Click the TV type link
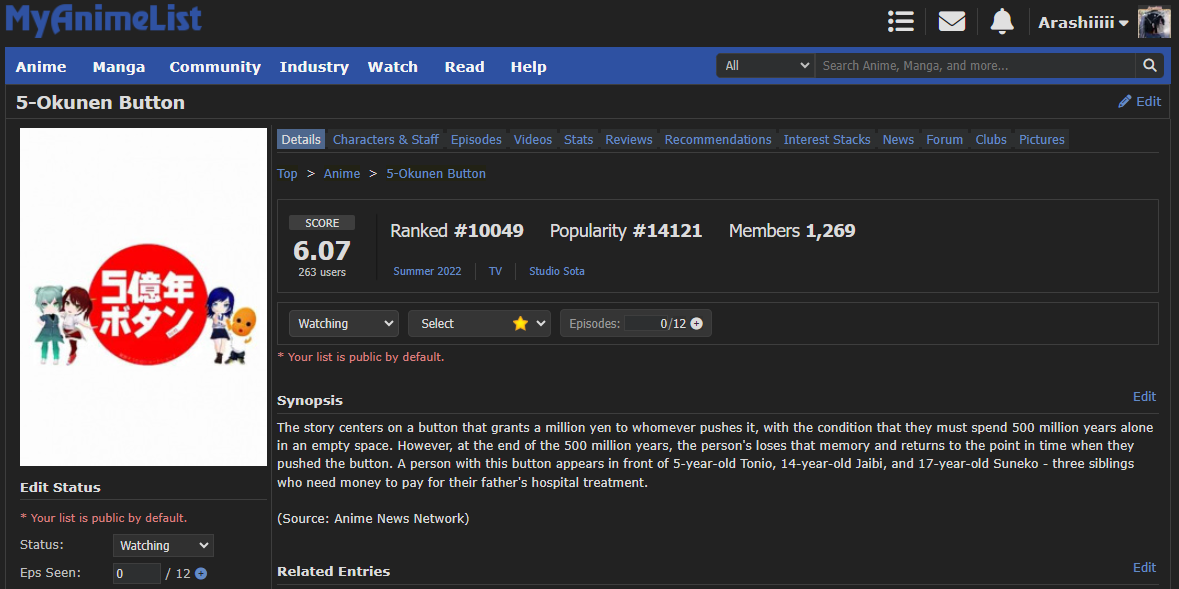 [x=496, y=272]
